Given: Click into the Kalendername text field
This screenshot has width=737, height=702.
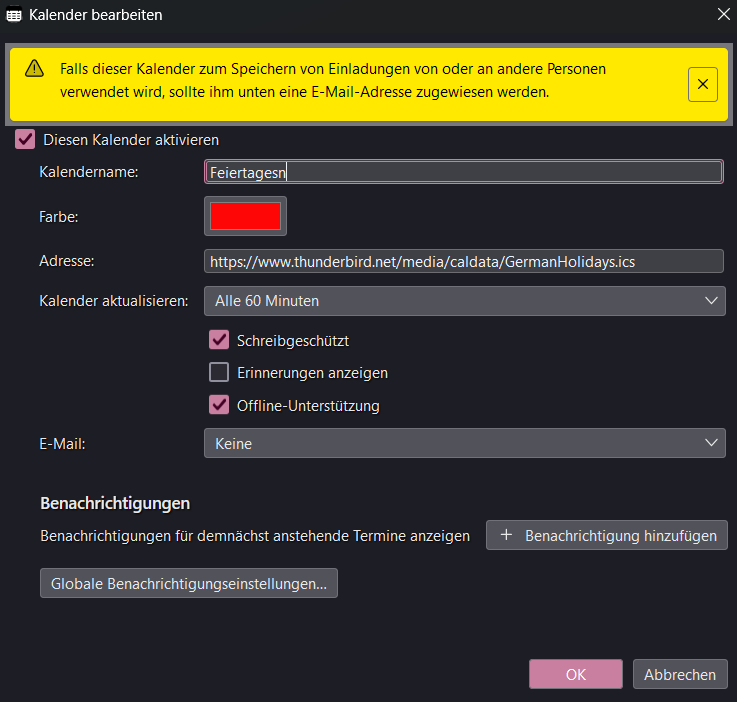Looking at the screenshot, I should tap(463, 172).
